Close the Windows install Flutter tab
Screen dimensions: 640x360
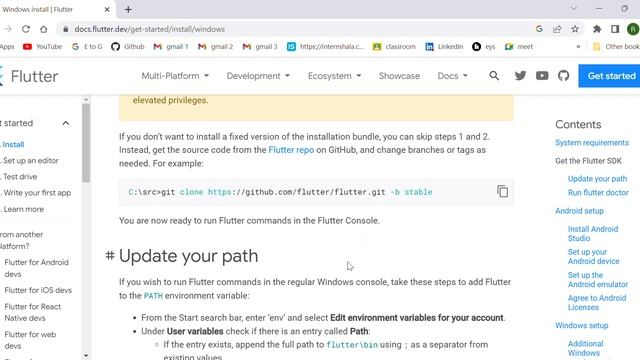point(107,9)
